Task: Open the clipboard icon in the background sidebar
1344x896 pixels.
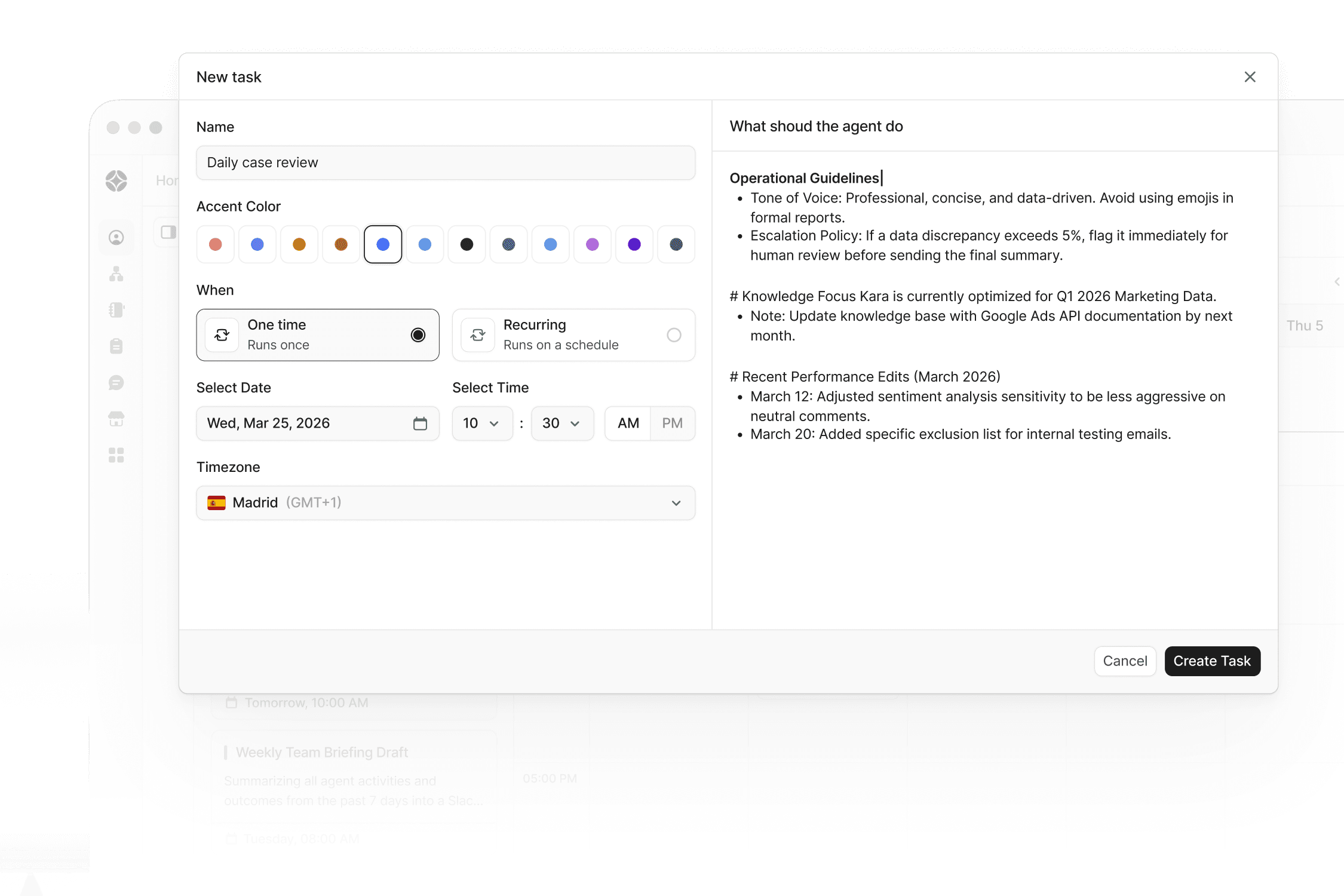Action: coord(116,346)
